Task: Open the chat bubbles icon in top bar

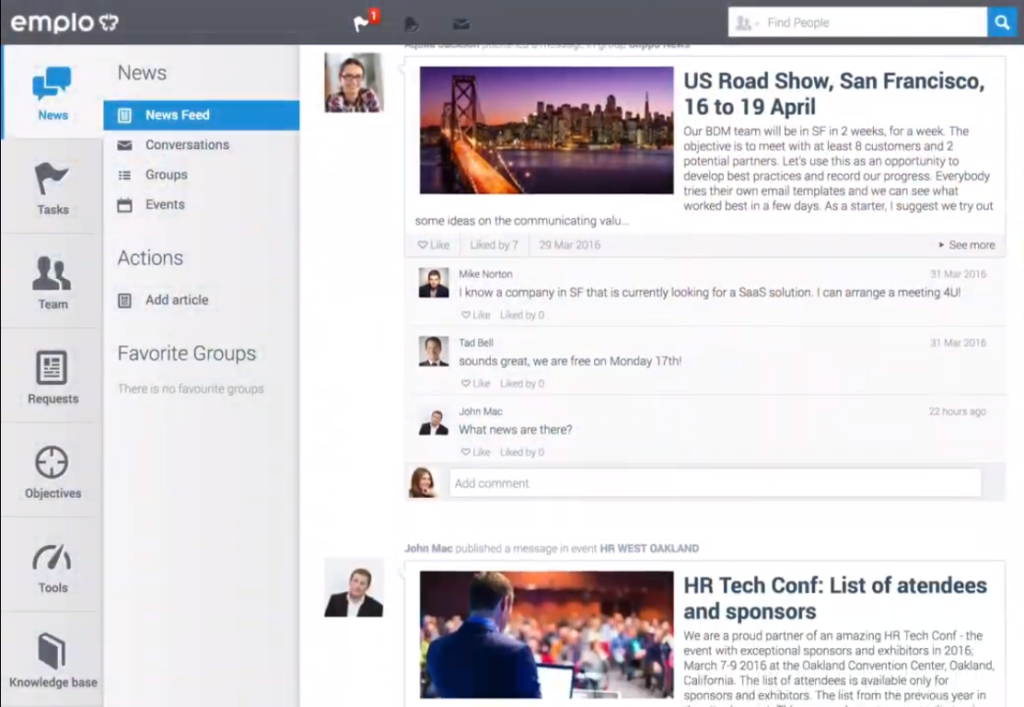Action: [x=411, y=24]
